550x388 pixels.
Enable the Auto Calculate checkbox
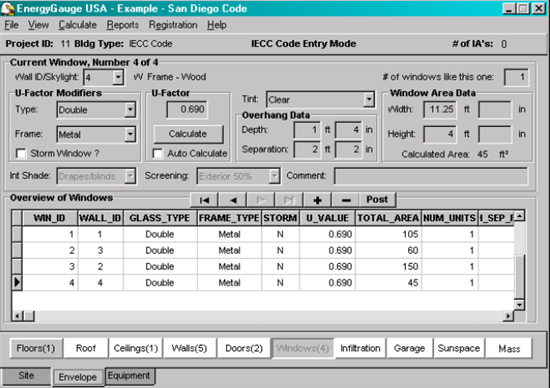(158, 153)
